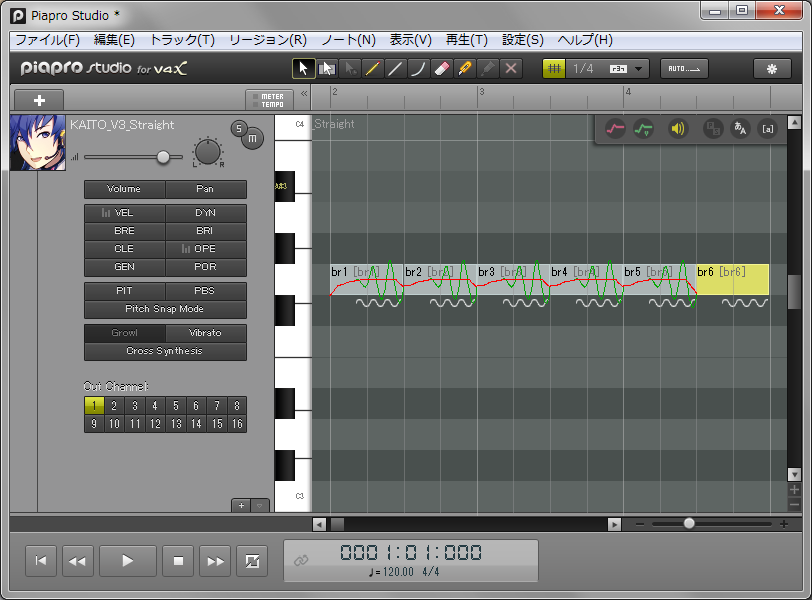Screen dimensions: 812x600
Task: Click the grayed PS display icon
Action: click(713, 128)
